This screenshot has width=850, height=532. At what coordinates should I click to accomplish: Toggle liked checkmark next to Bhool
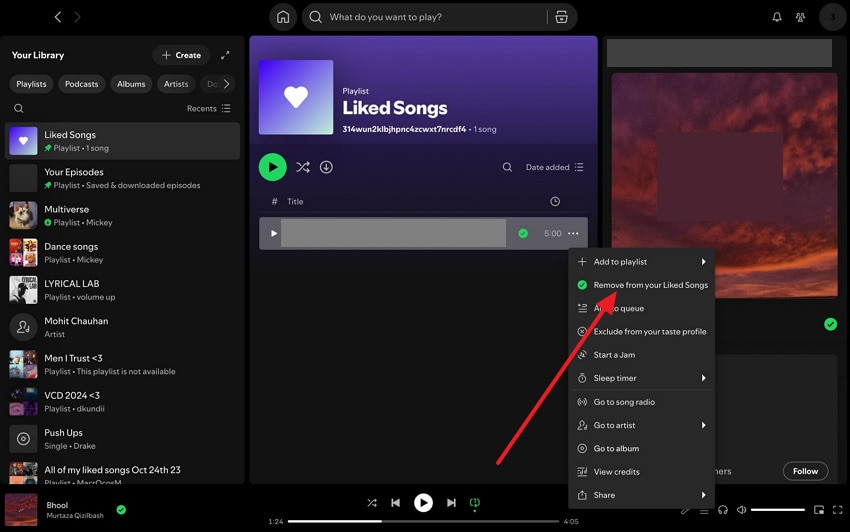click(121, 510)
